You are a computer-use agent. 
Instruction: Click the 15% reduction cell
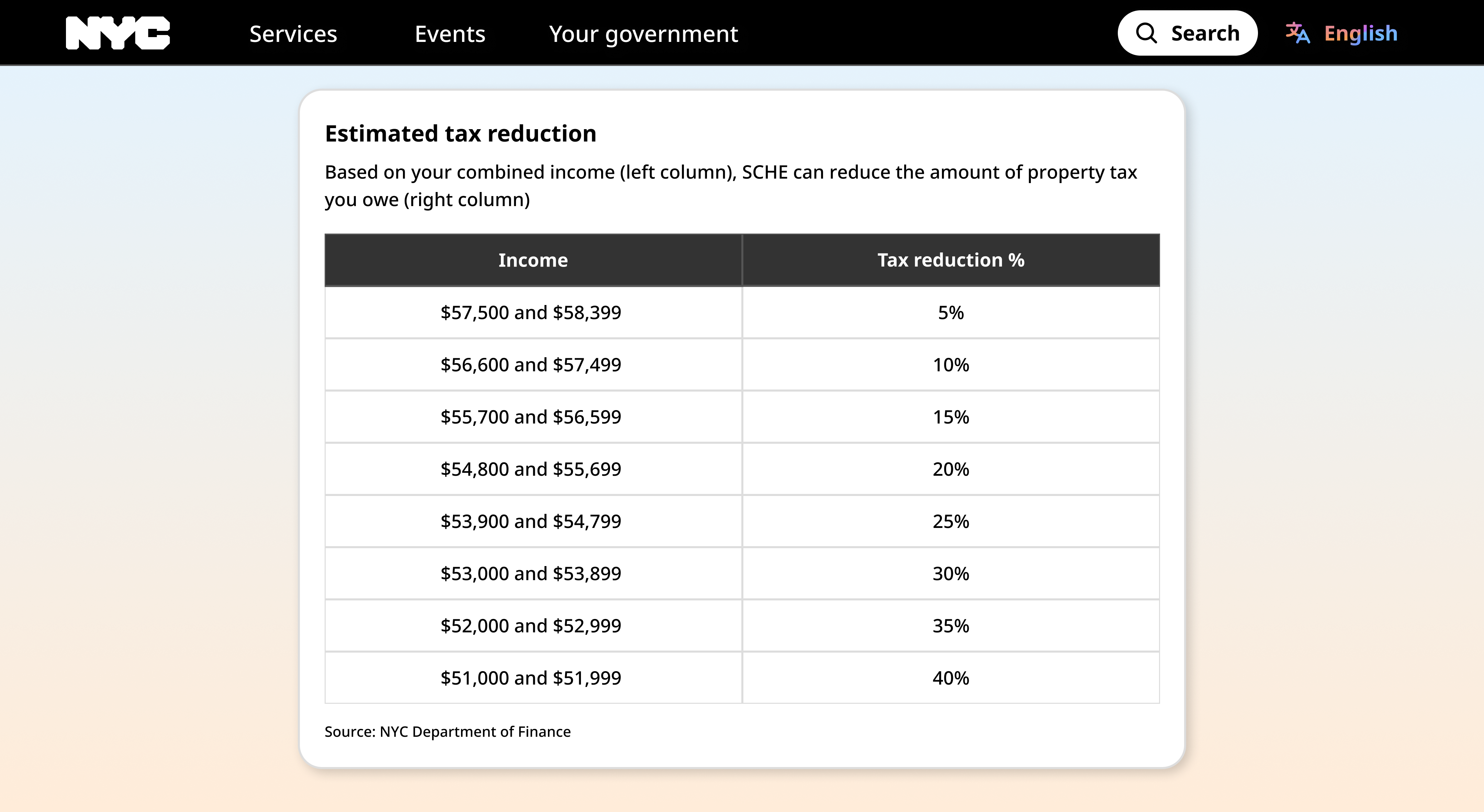coord(951,417)
